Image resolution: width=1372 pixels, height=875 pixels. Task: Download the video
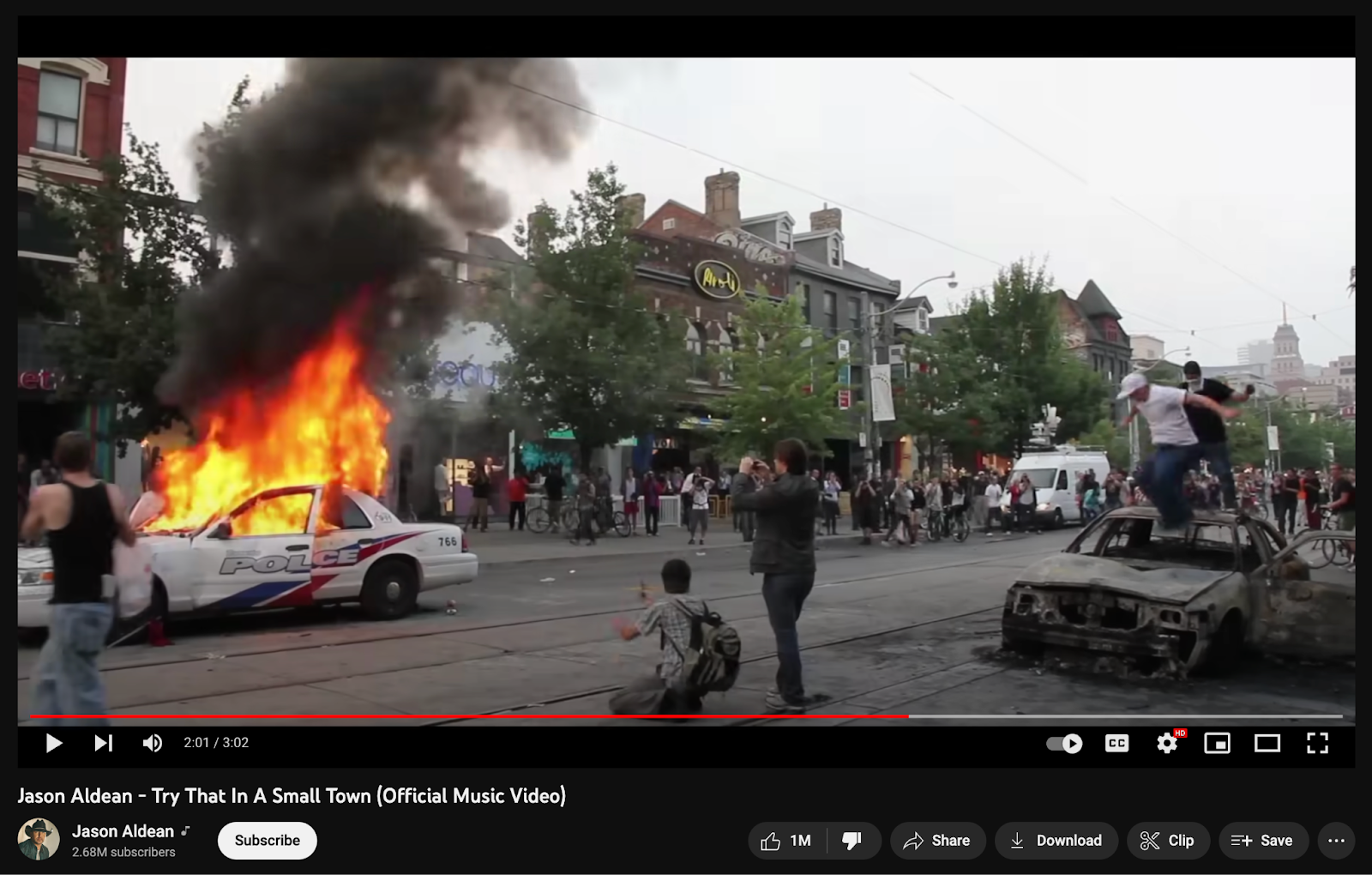pos(1056,841)
